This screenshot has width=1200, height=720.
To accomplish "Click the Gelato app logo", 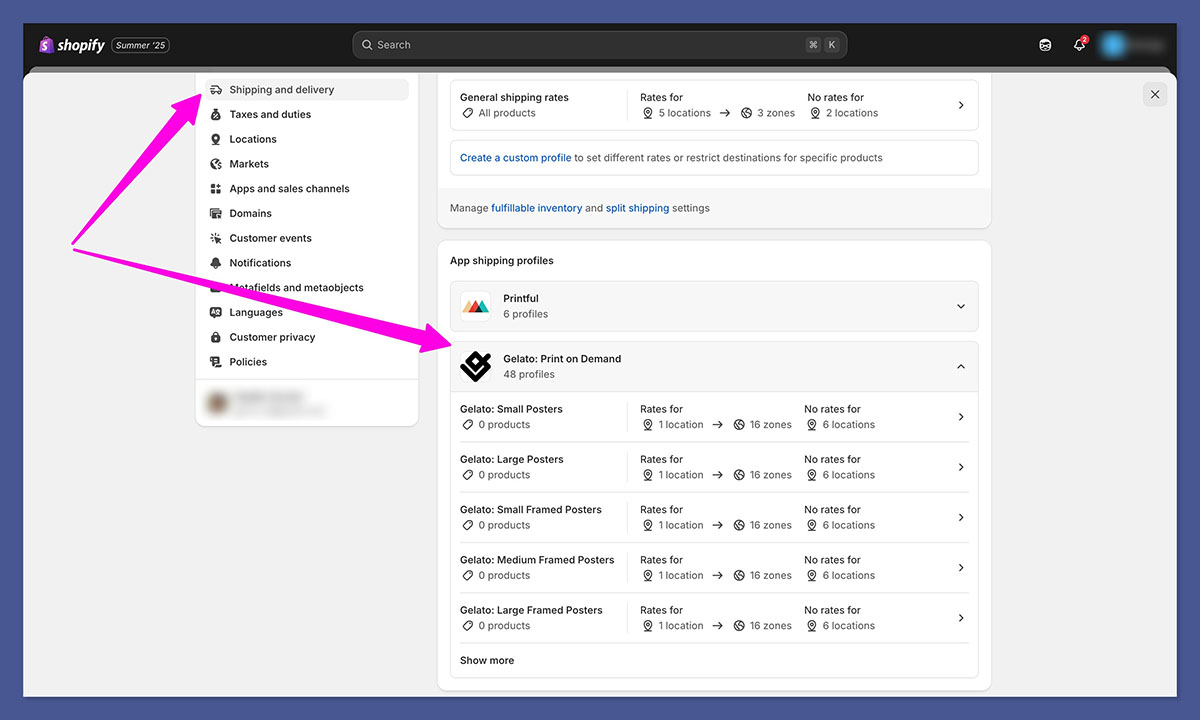I will tap(476, 366).
